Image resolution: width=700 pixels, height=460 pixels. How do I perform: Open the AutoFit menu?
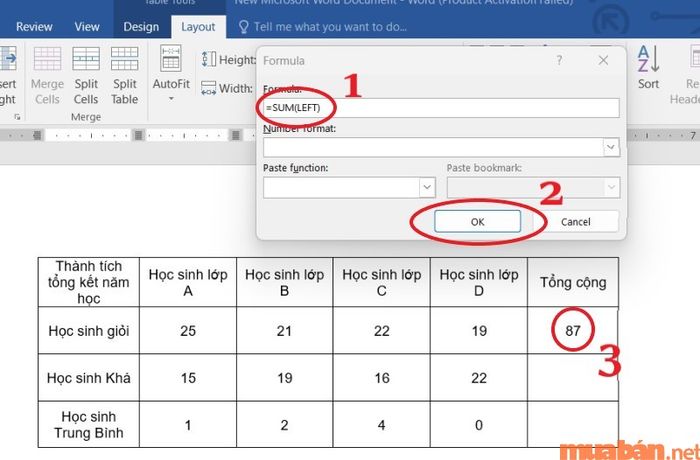[x=171, y=74]
